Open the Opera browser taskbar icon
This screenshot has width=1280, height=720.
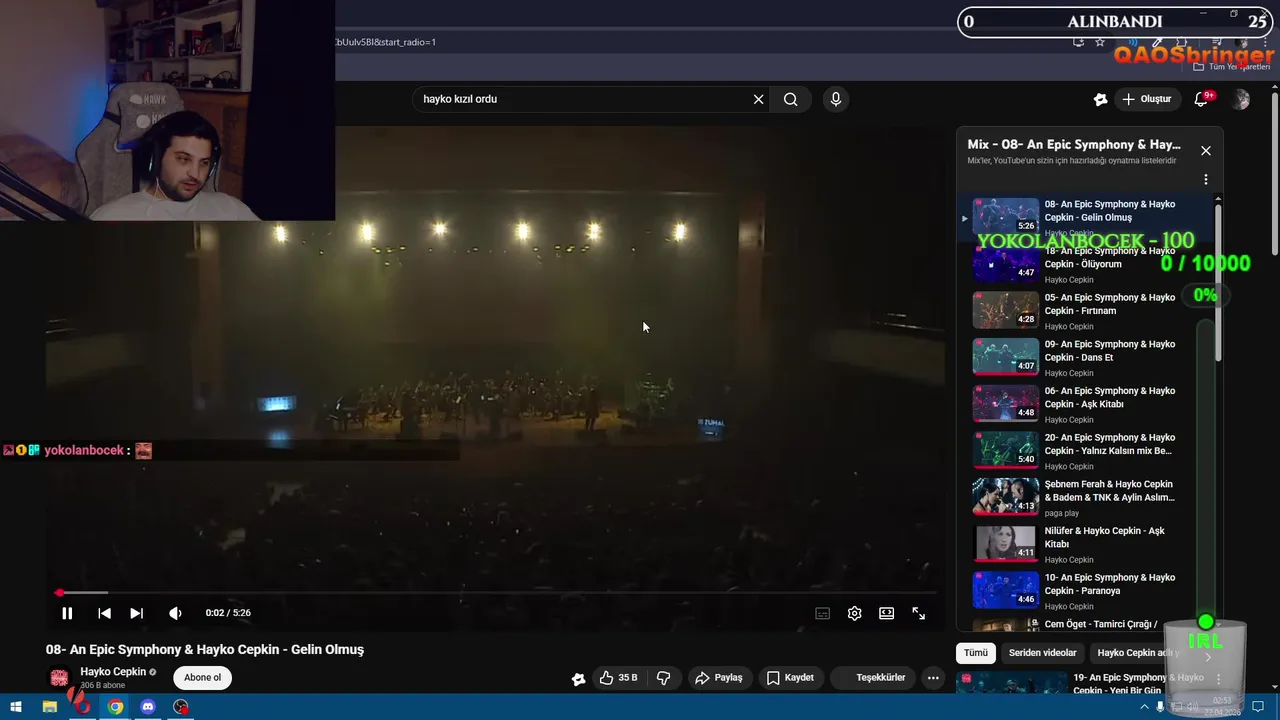[x=82, y=707]
